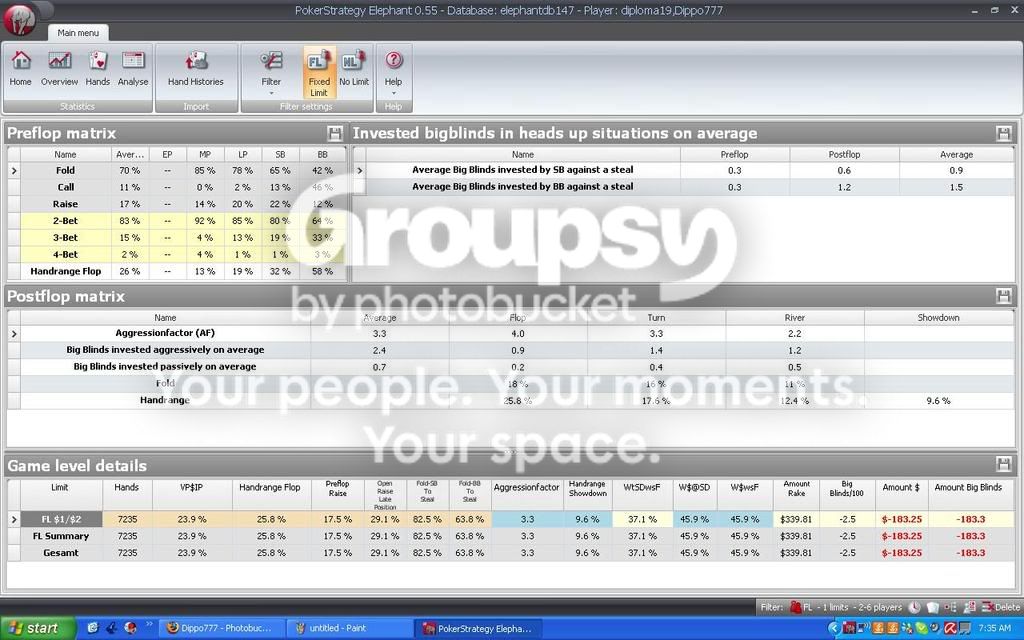This screenshot has height=640, width=1024.
Task: Open the Overview chart view
Action: click(59, 69)
